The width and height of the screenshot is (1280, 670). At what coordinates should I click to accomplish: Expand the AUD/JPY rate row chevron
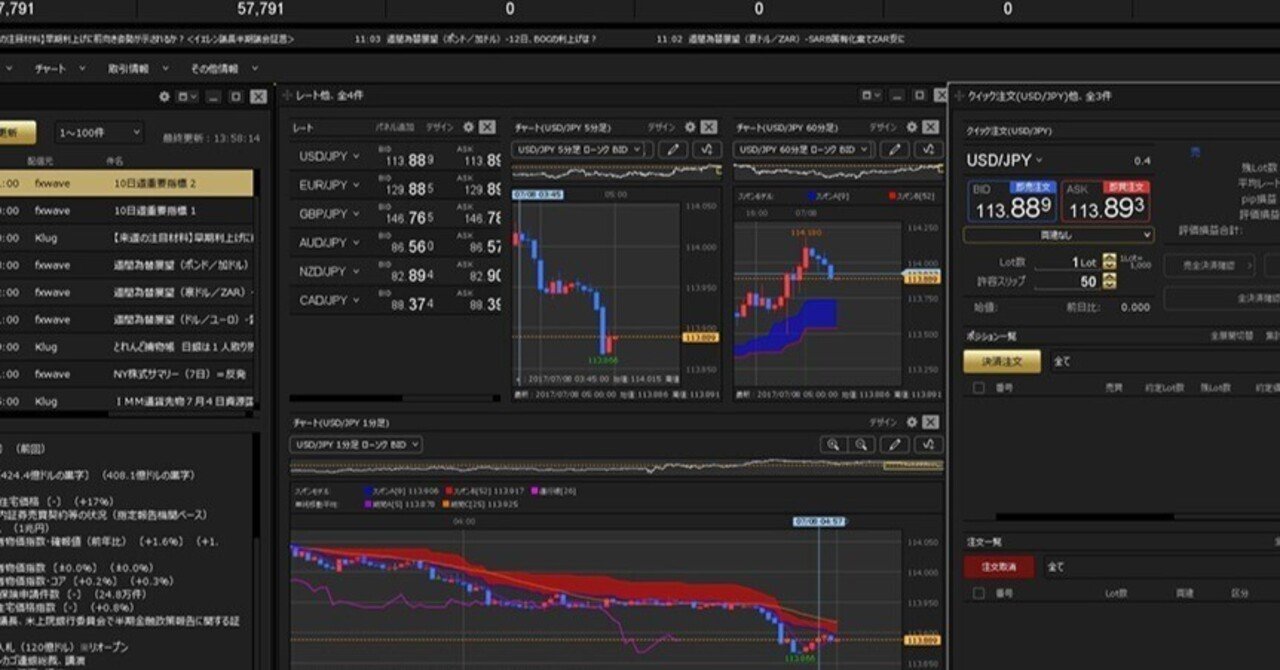tap(355, 243)
